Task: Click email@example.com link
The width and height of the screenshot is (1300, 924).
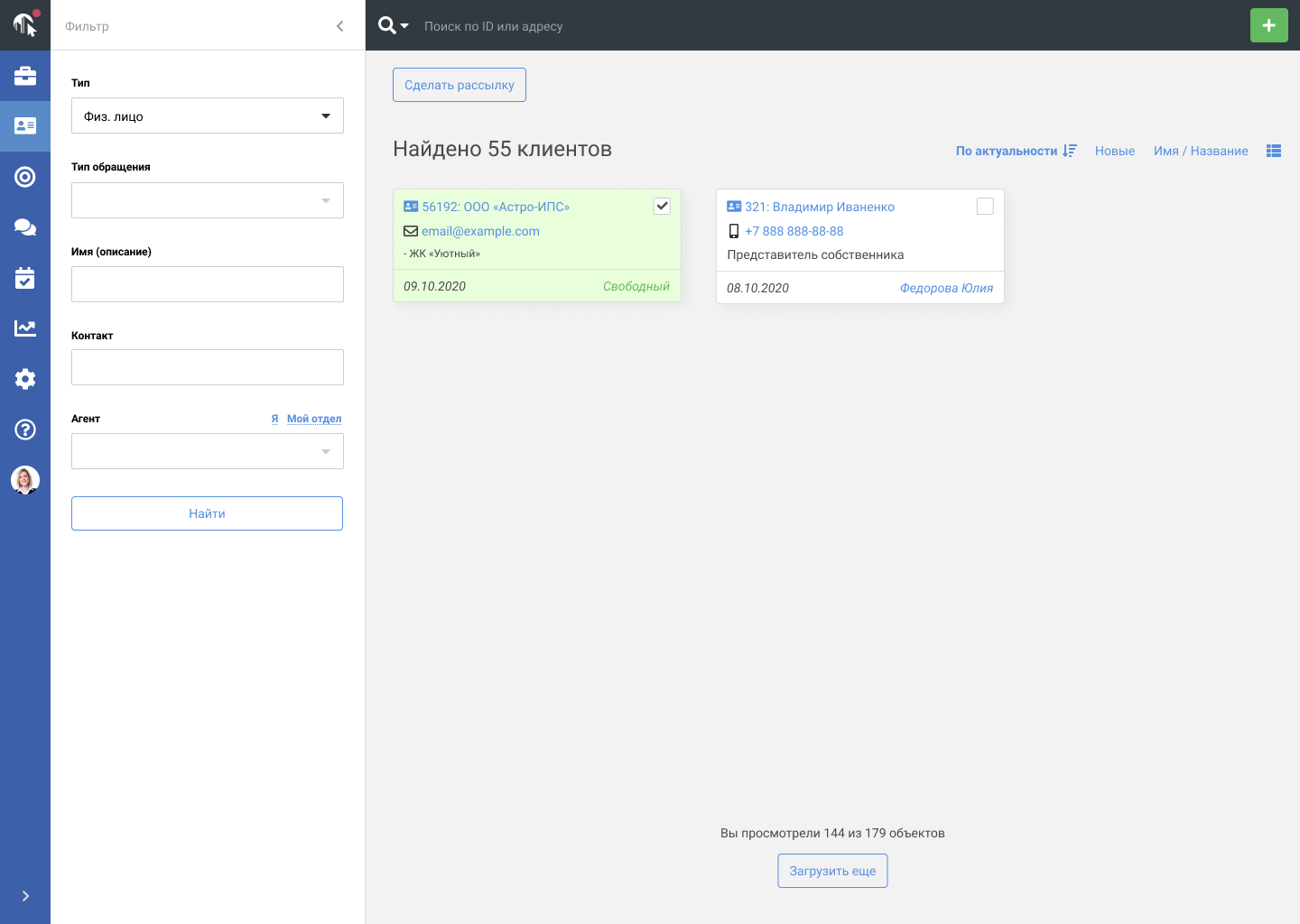Action: (x=480, y=231)
